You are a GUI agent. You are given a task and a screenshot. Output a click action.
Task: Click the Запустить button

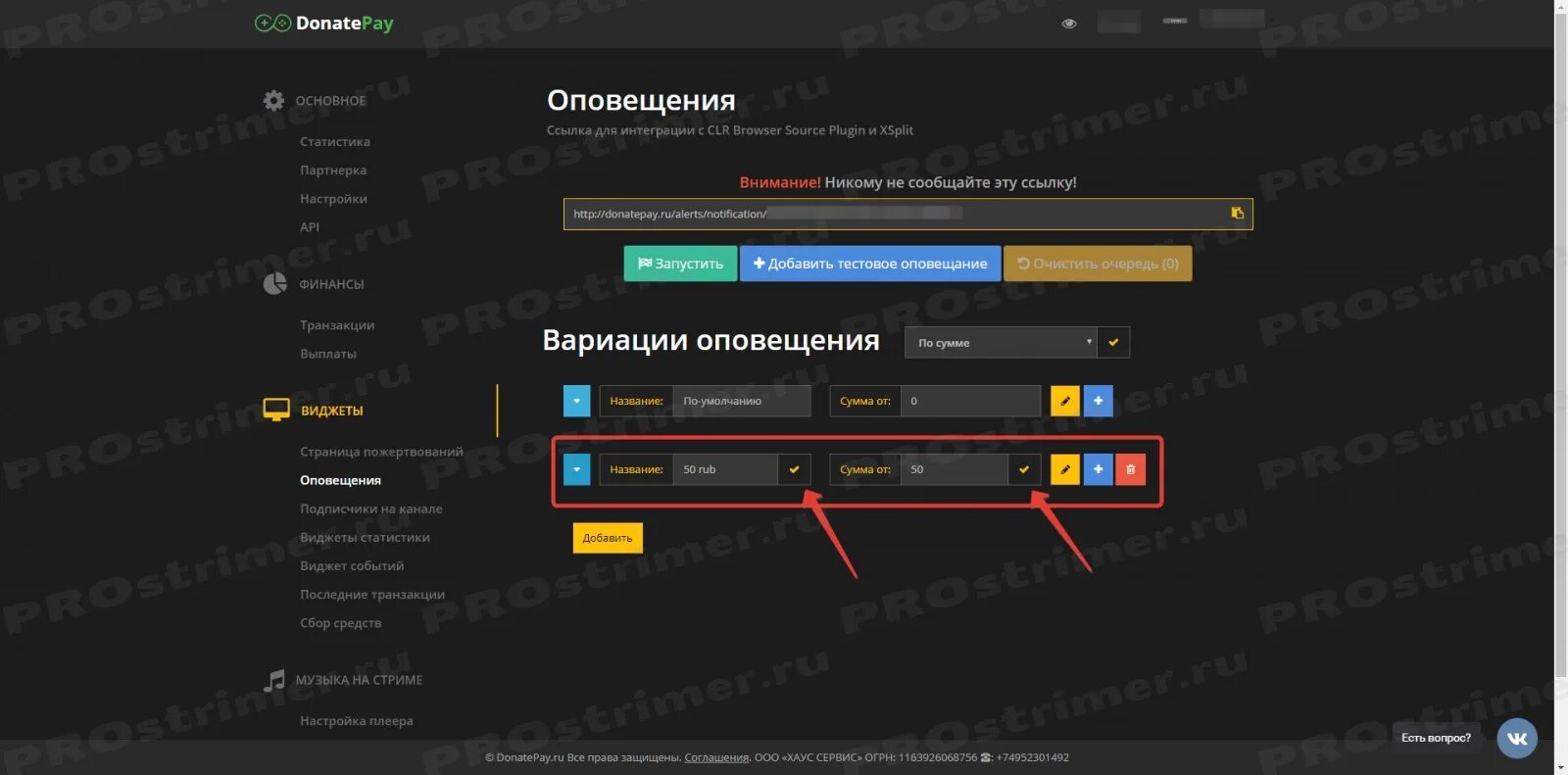point(680,264)
